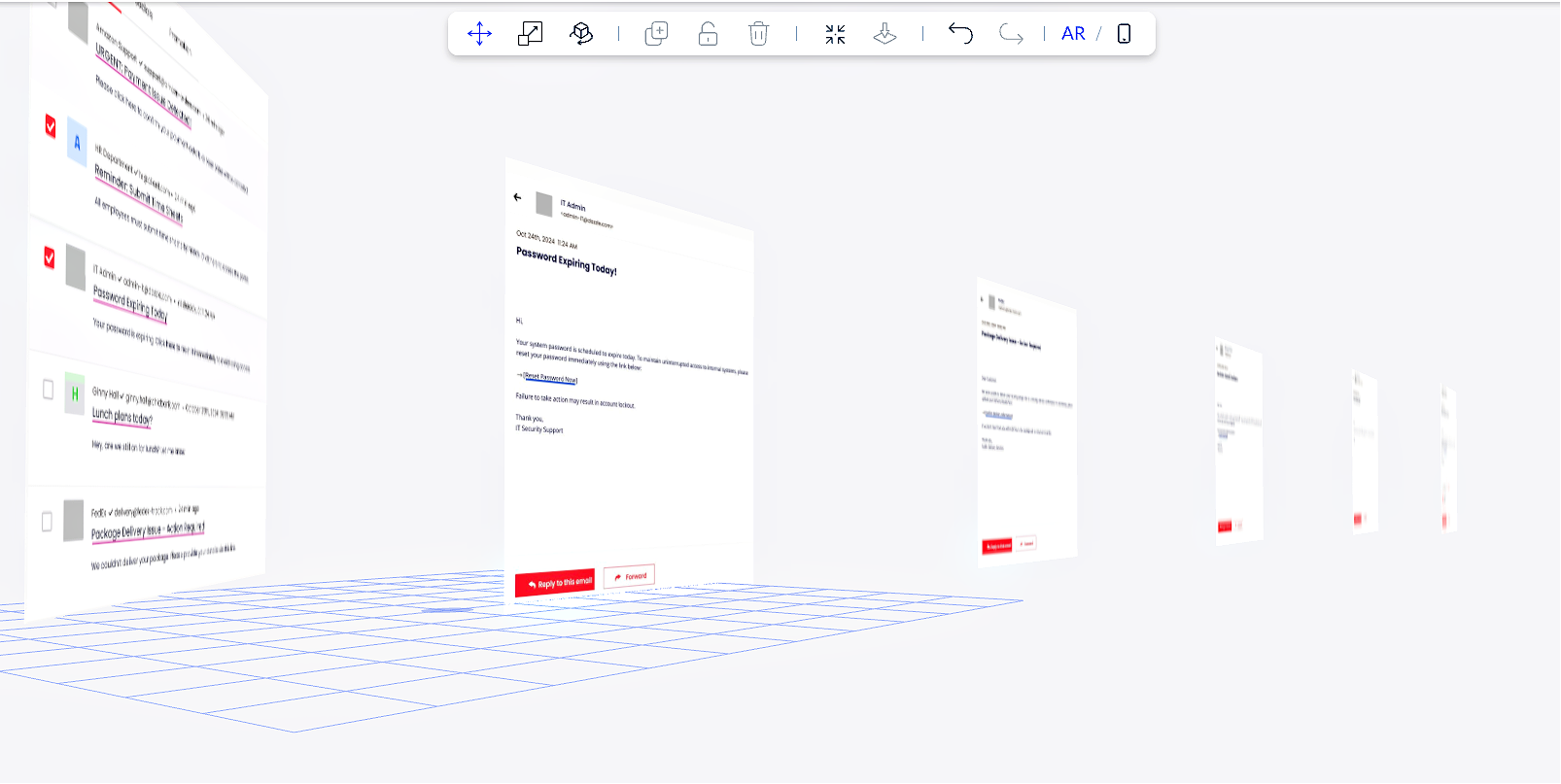
Task: Uncheck the HR Department email checkbox
Action: point(51,126)
